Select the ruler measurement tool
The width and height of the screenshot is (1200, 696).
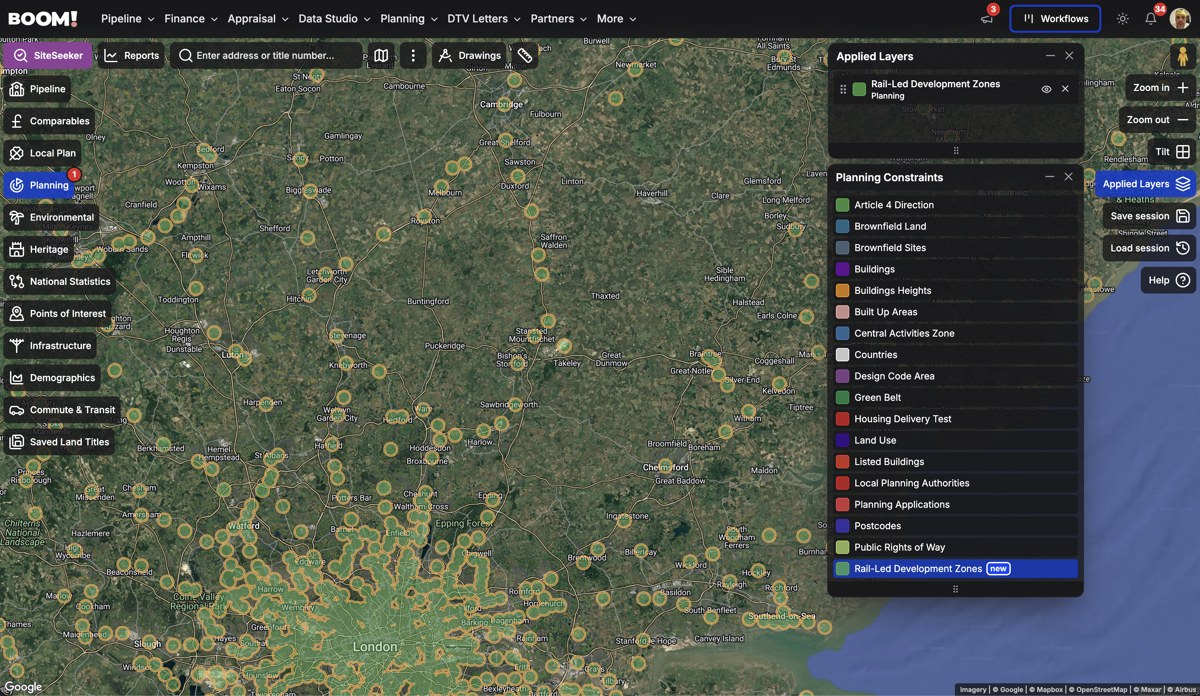525,56
